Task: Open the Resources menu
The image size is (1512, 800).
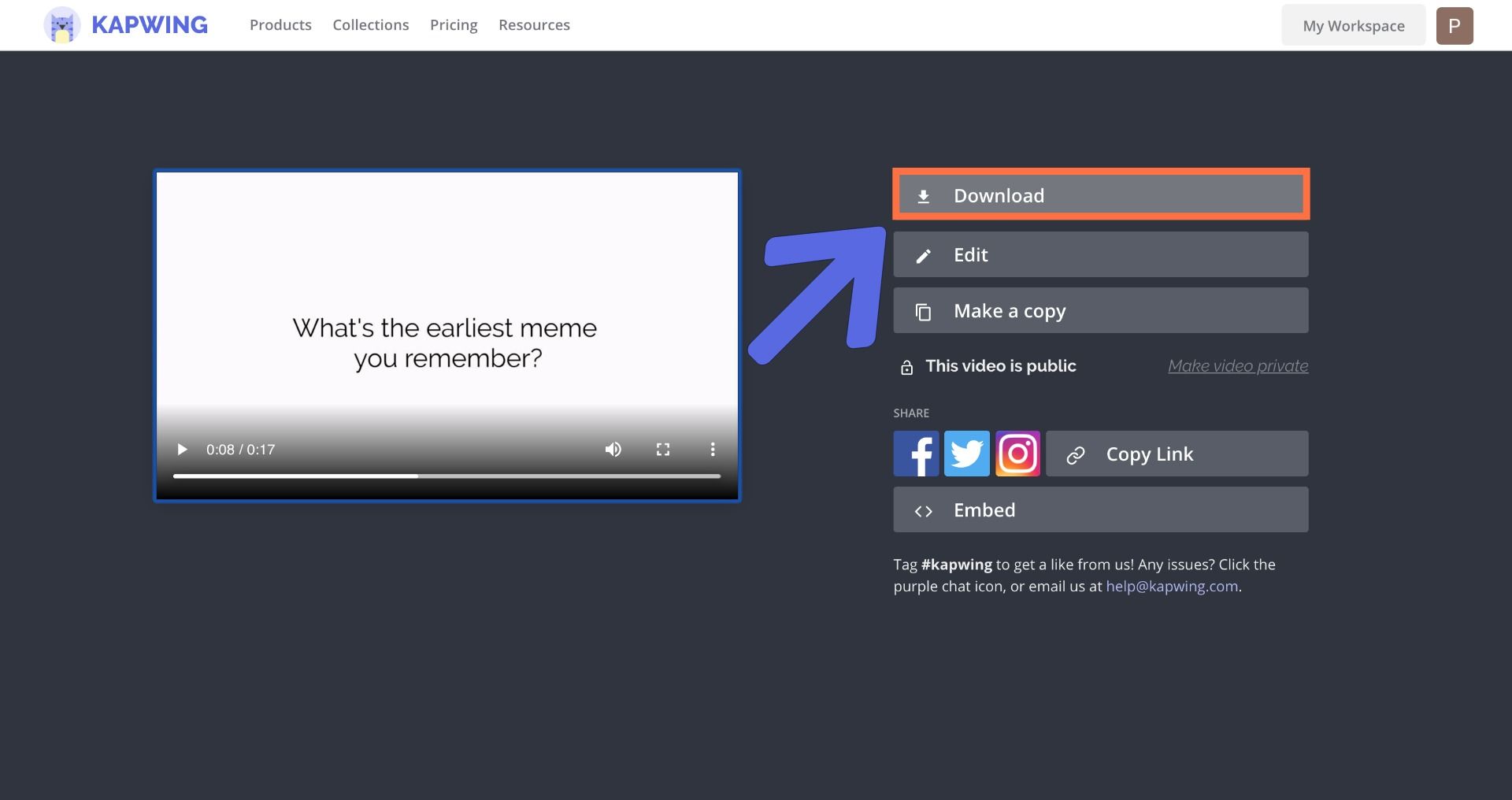Action: click(x=534, y=25)
